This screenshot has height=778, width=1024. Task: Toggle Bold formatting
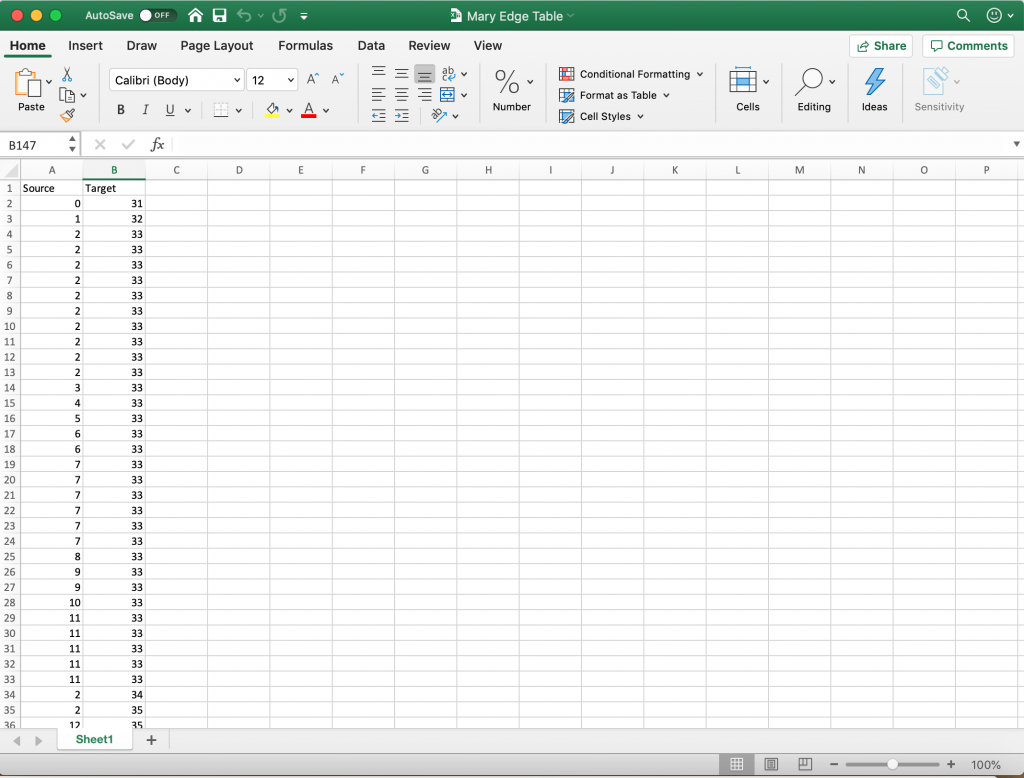click(x=121, y=110)
